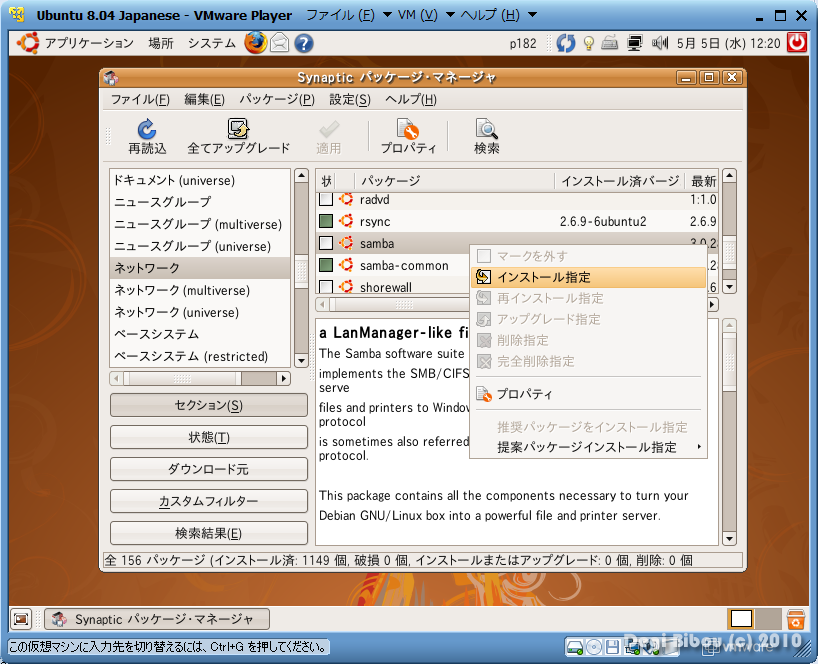818x664 pixels.
Task: Open the 場所 menu in the panel
Action: (161, 43)
